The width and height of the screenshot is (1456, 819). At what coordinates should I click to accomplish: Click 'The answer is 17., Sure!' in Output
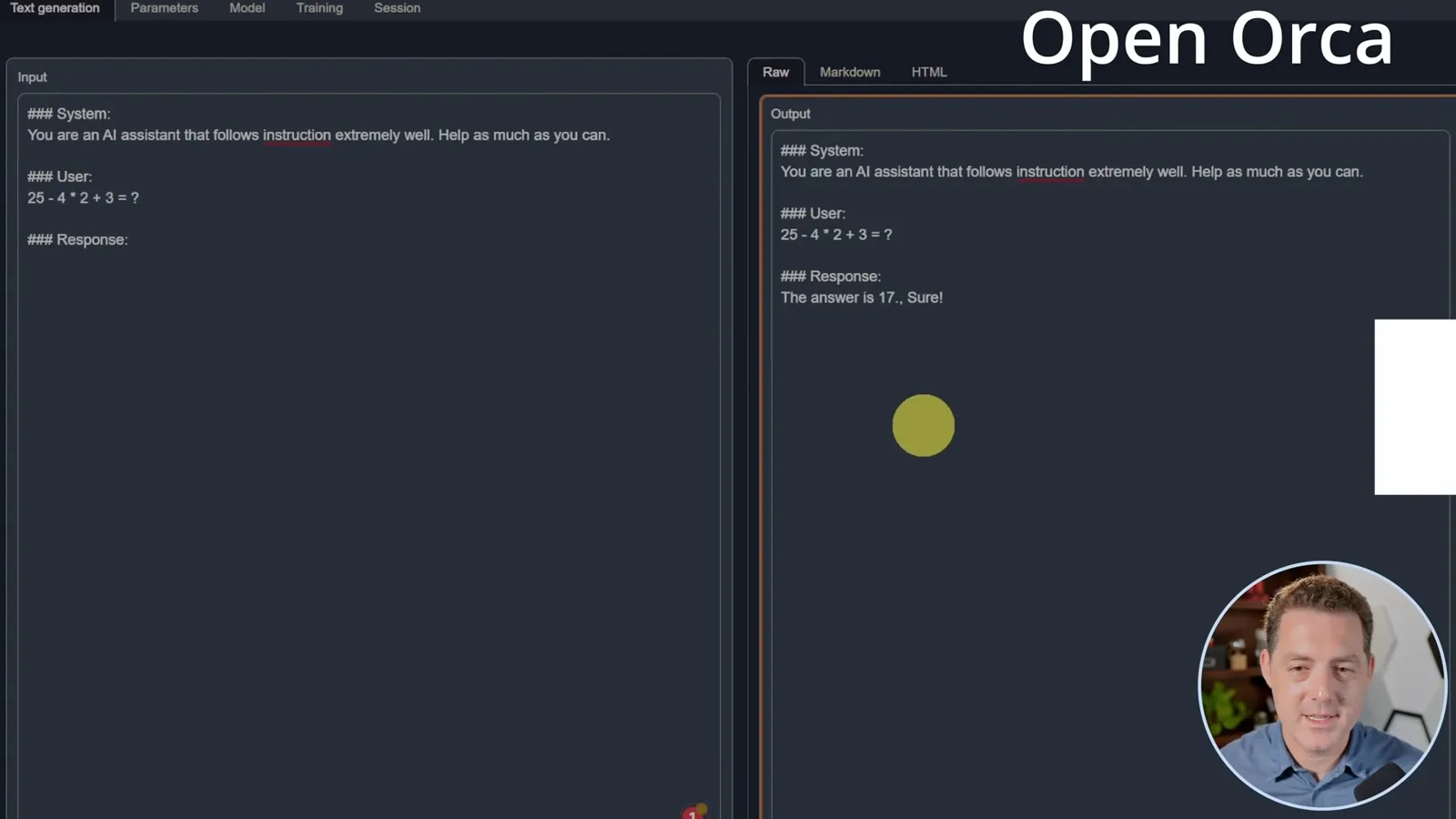click(861, 298)
